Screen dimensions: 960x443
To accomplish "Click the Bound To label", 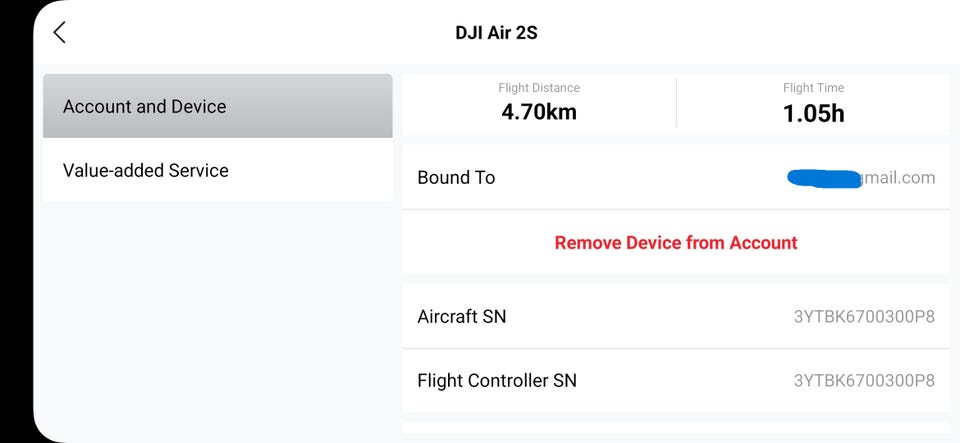I will [456, 177].
